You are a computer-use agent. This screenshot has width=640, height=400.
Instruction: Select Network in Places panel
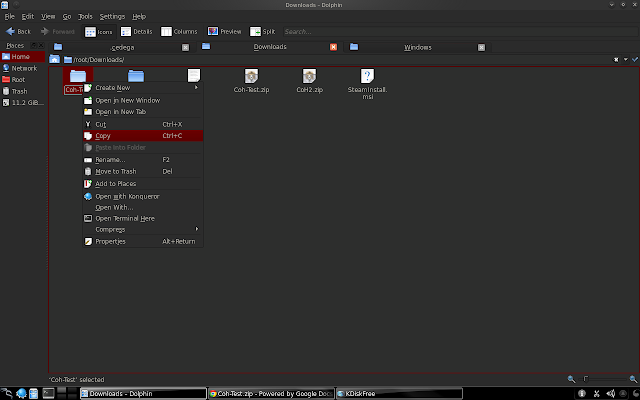22,68
